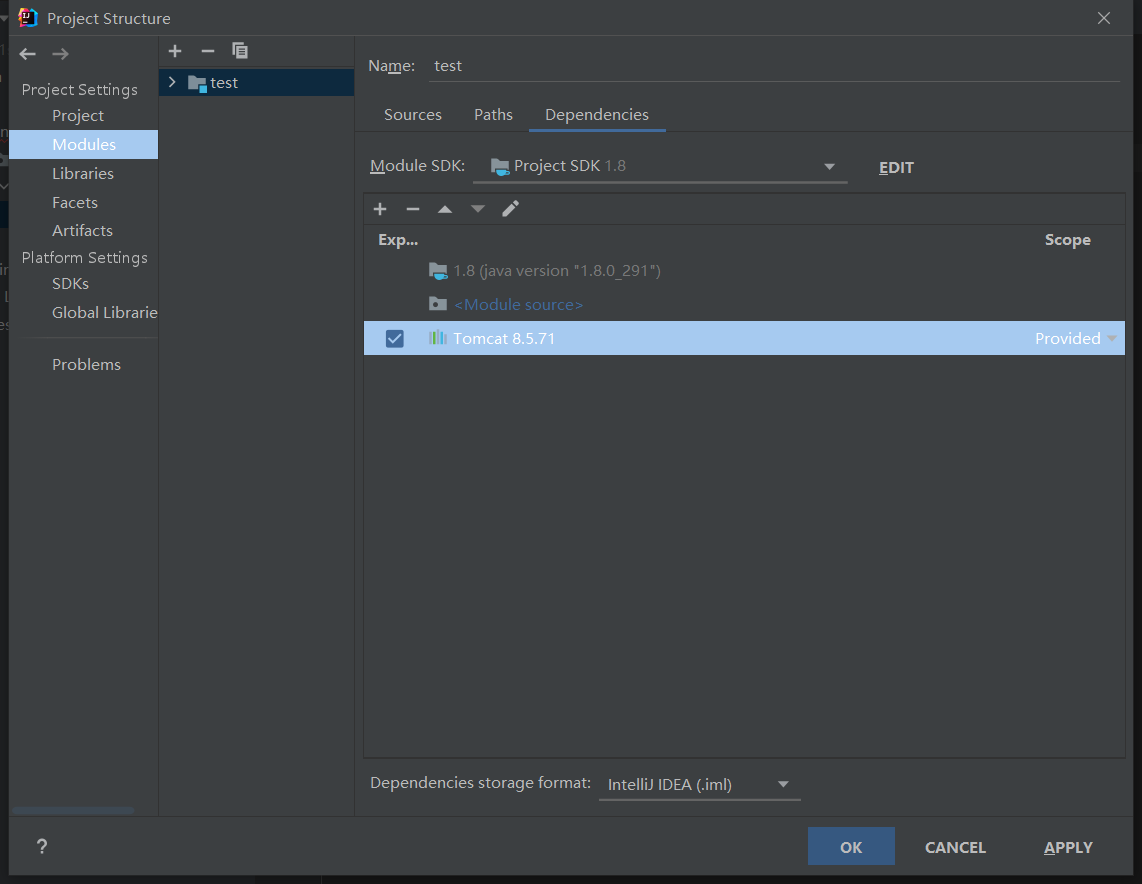Select the <Module source> row
This screenshot has width=1142, height=884.
click(744, 304)
